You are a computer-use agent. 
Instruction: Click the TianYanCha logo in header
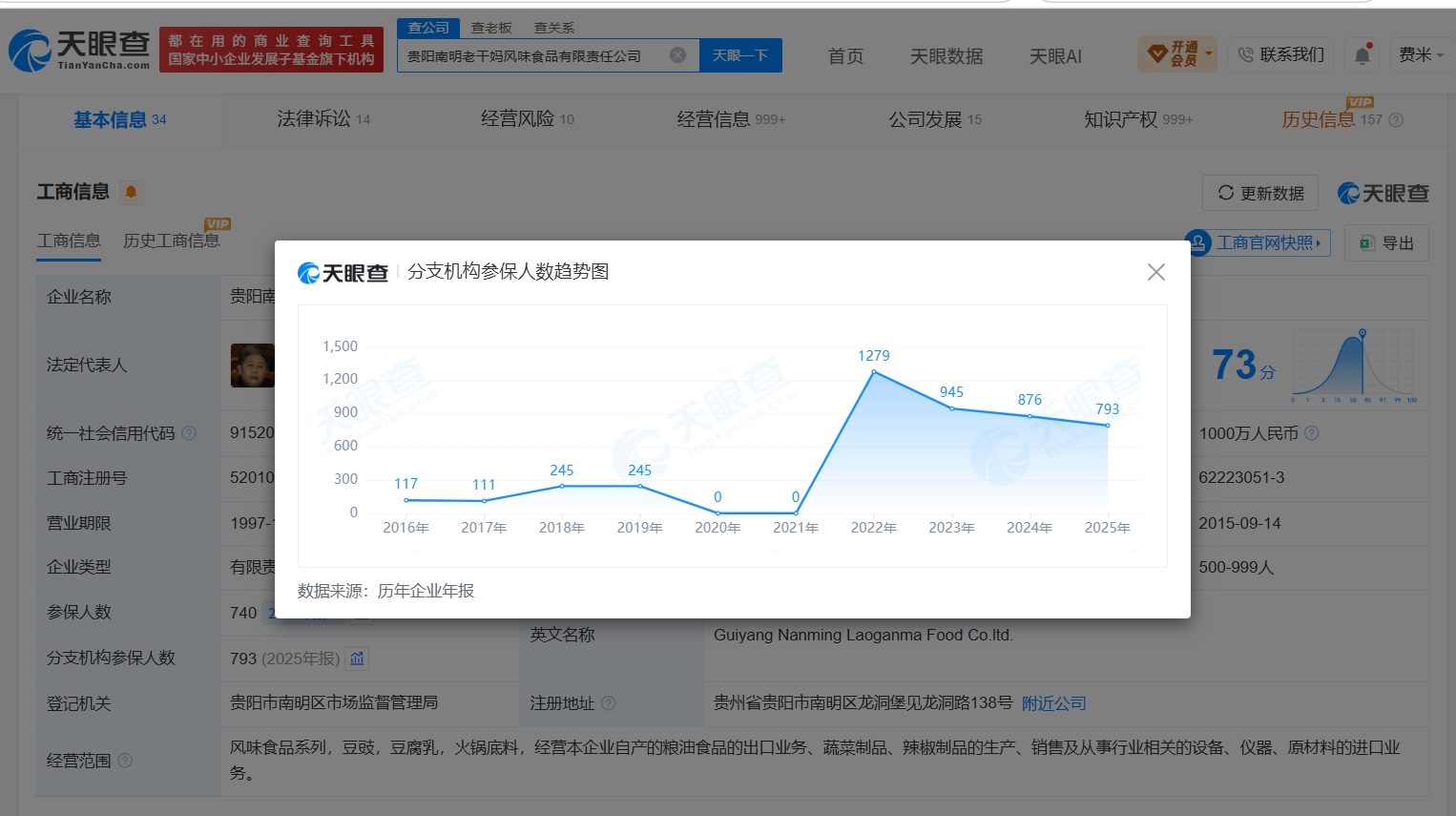pos(79,50)
